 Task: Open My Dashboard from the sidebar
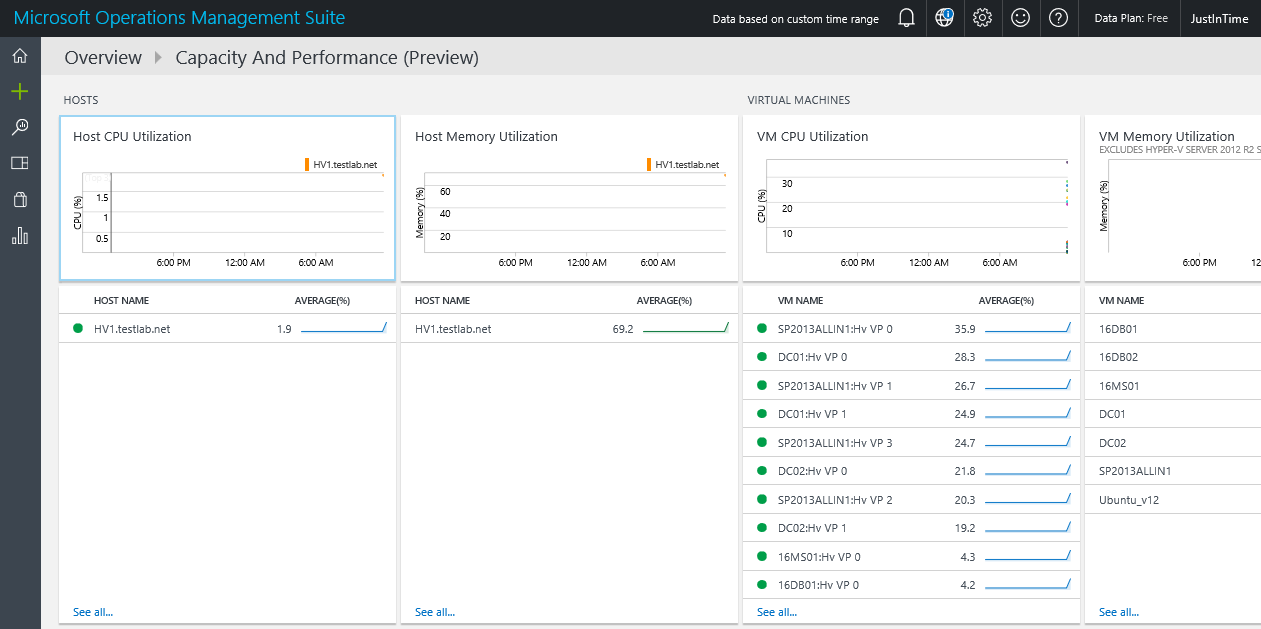[x=19, y=162]
